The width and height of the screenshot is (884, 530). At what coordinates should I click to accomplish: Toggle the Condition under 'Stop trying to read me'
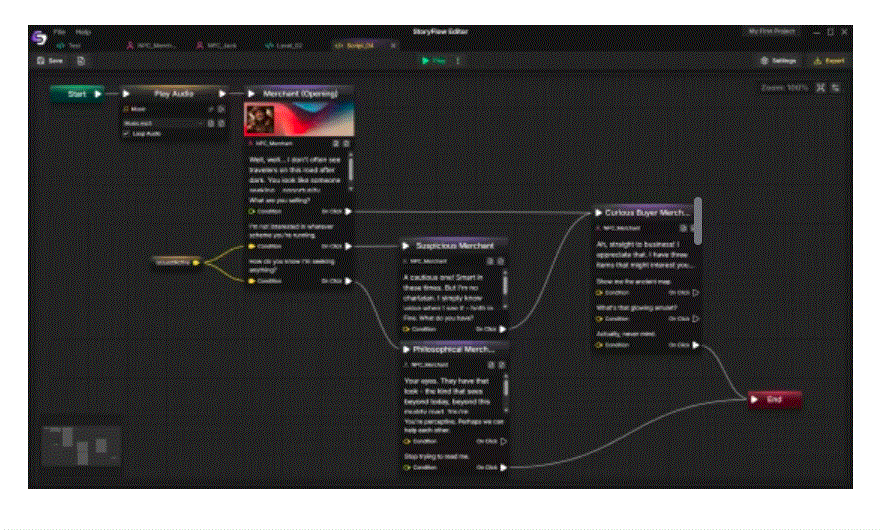point(406,467)
